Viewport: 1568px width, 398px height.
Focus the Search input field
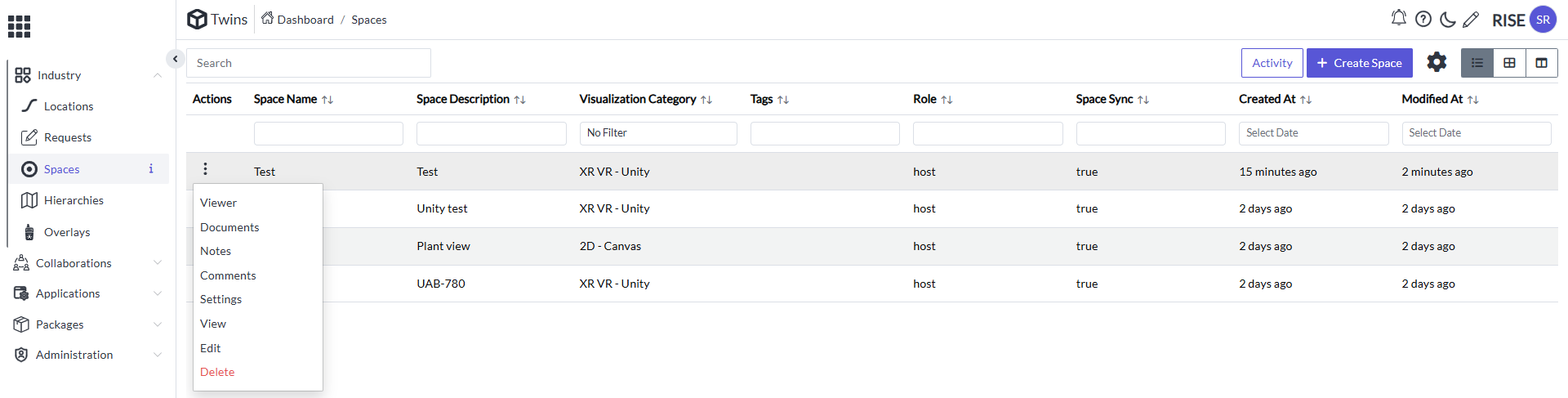(x=309, y=63)
